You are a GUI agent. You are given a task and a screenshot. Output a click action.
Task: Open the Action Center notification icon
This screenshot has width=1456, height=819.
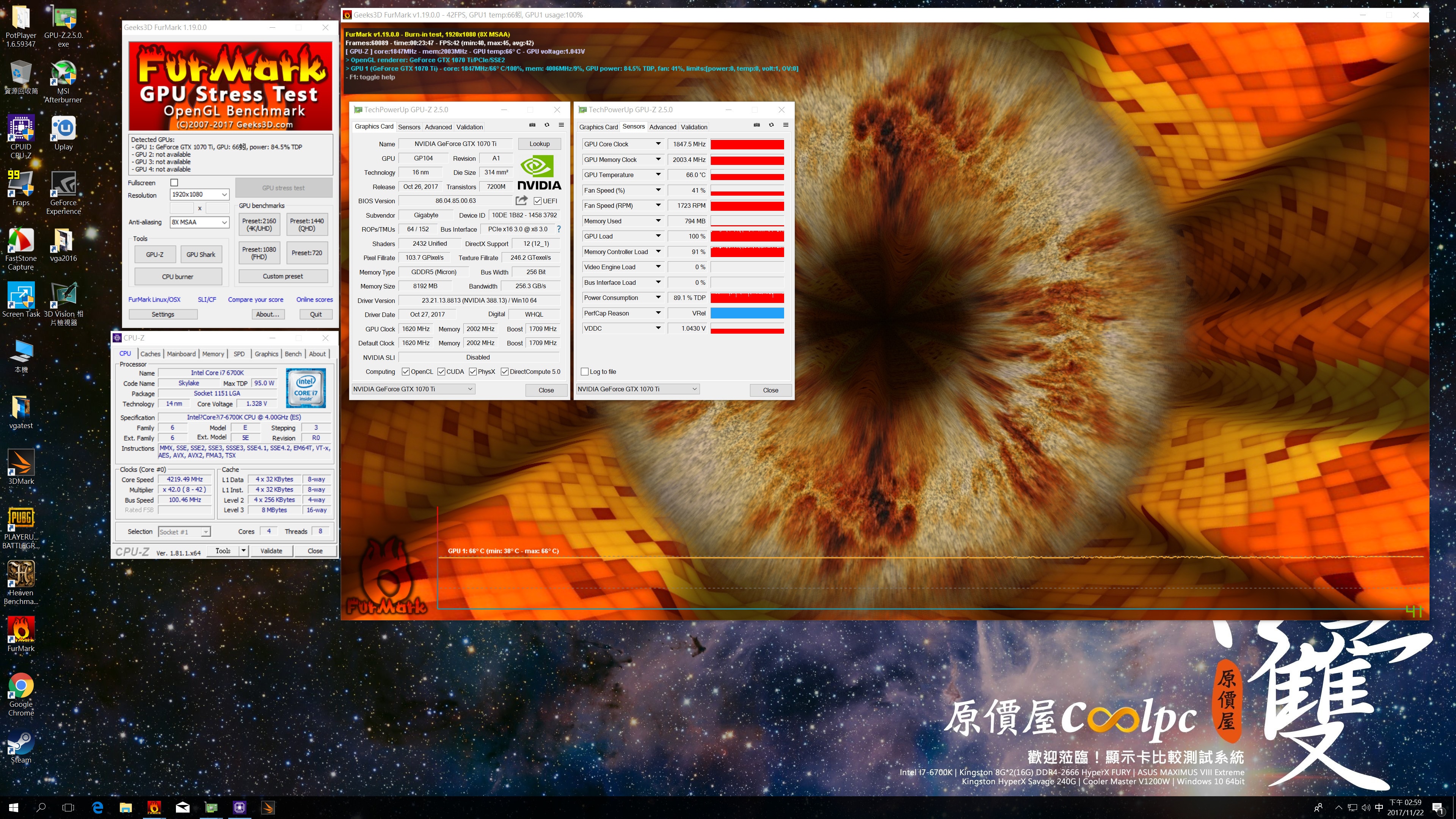1438,808
